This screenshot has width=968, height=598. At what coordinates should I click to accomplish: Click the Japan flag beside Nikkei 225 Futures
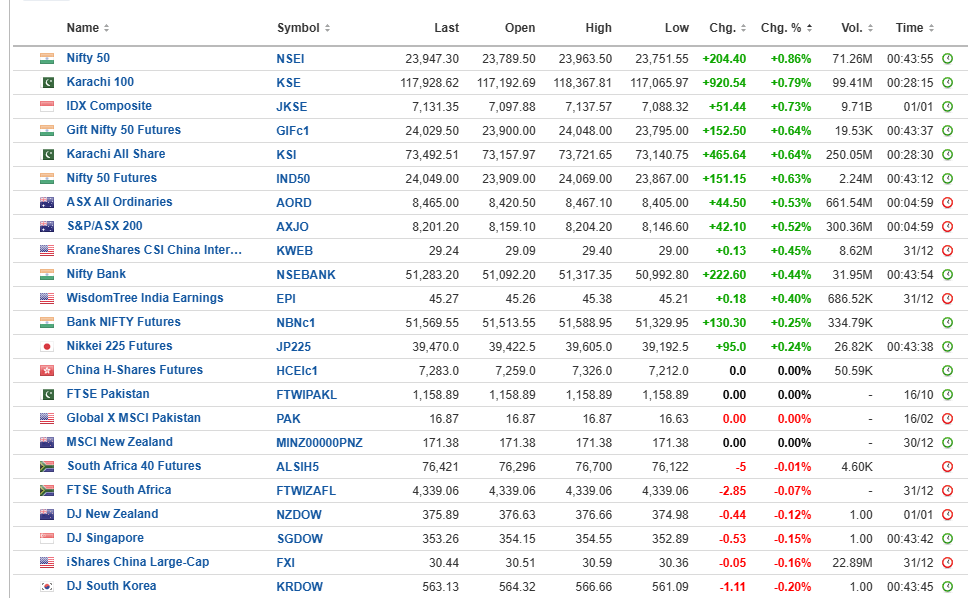point(47,347)
